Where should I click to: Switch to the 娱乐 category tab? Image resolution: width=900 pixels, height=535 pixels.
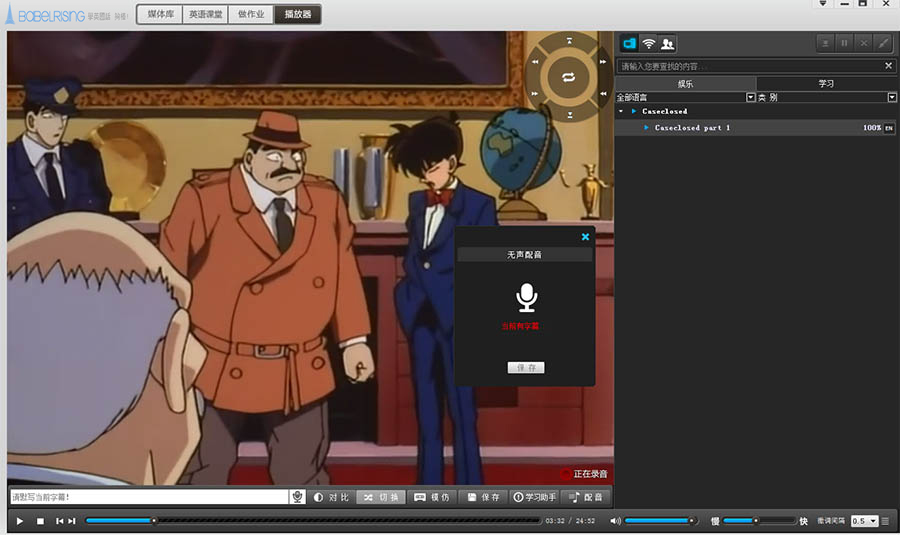[x=685, y=84]
